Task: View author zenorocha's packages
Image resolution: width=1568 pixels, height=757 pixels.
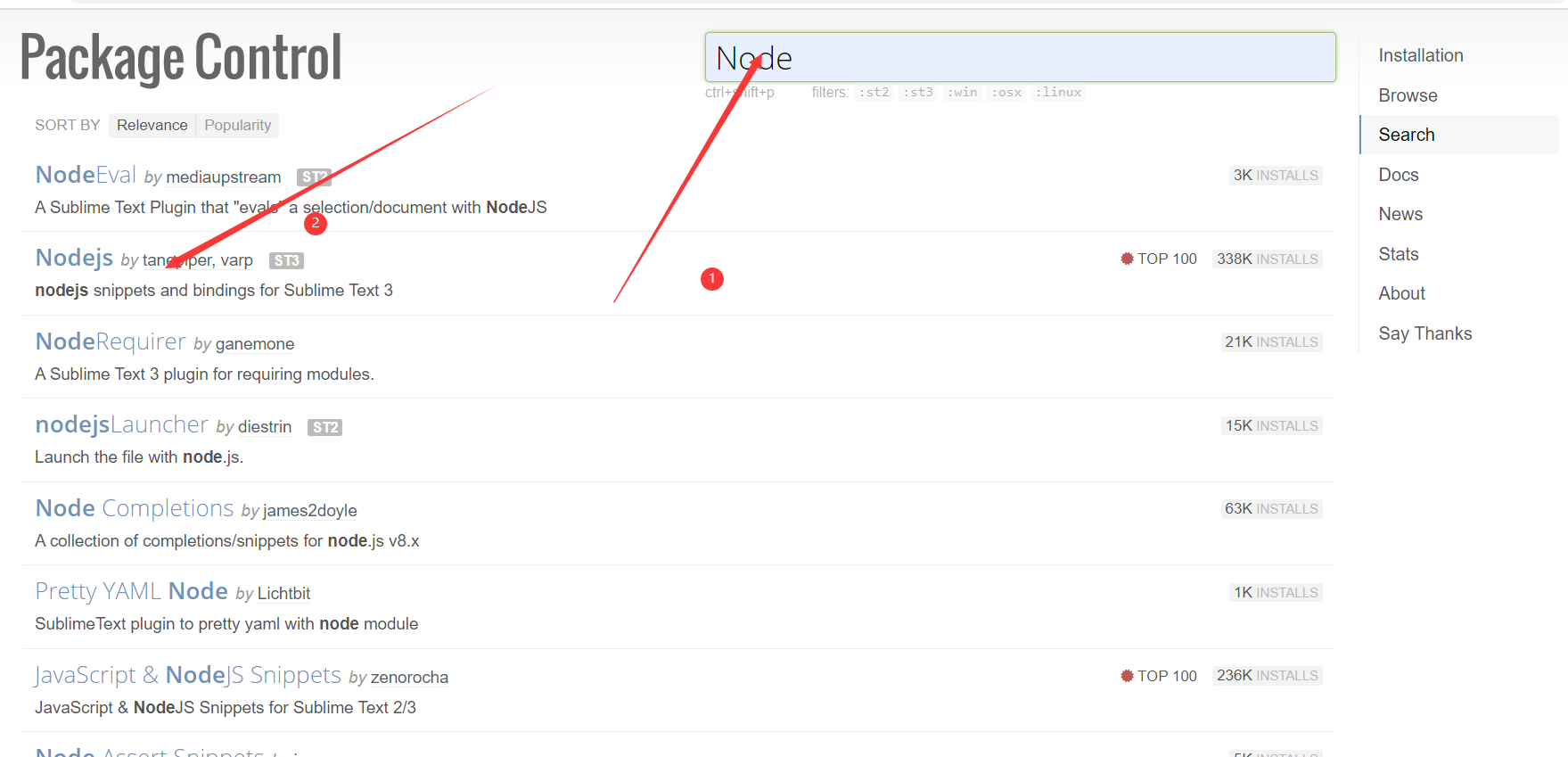Action: click(409, 678)
